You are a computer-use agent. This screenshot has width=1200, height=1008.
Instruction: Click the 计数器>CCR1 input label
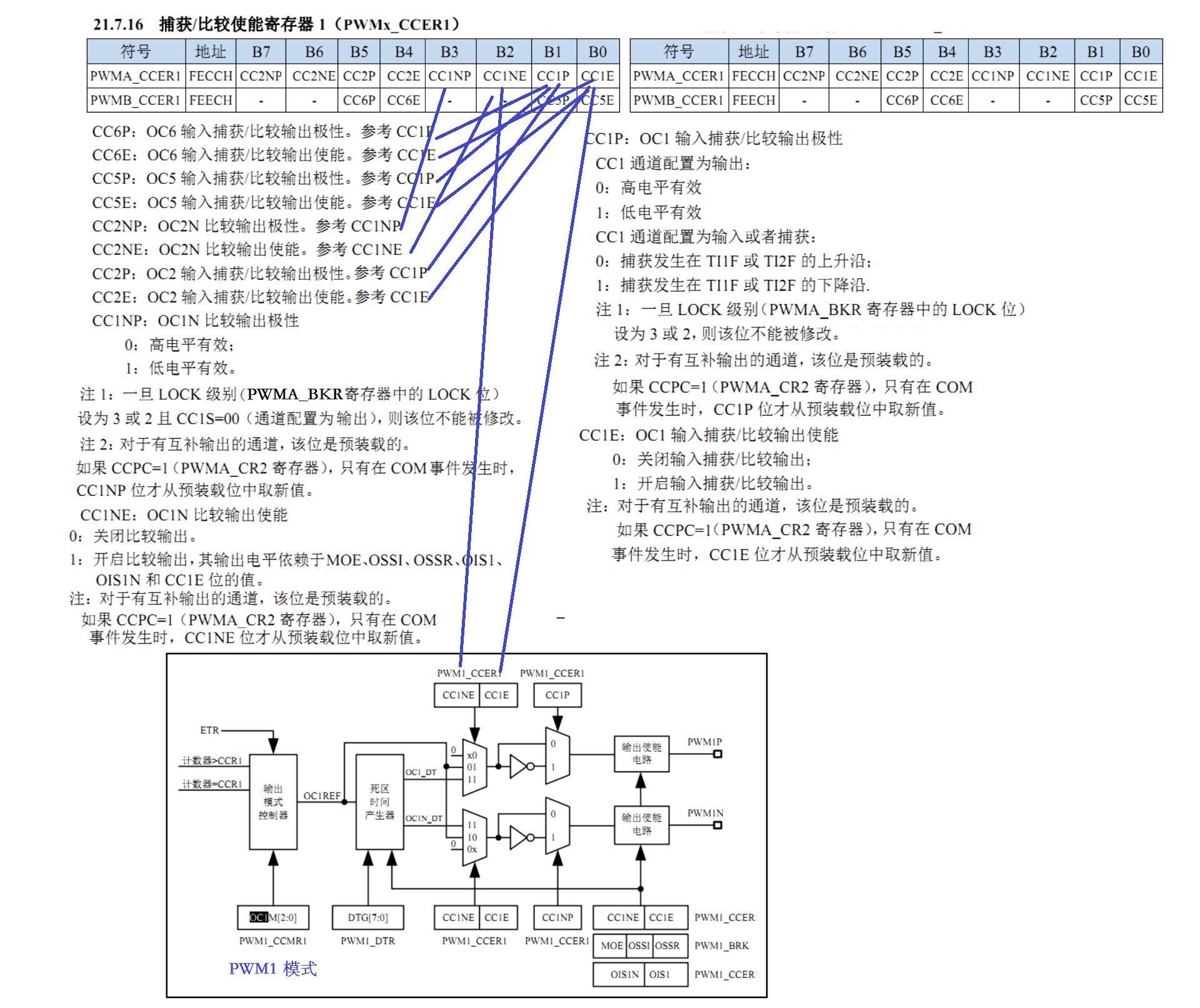click(212, 761)
